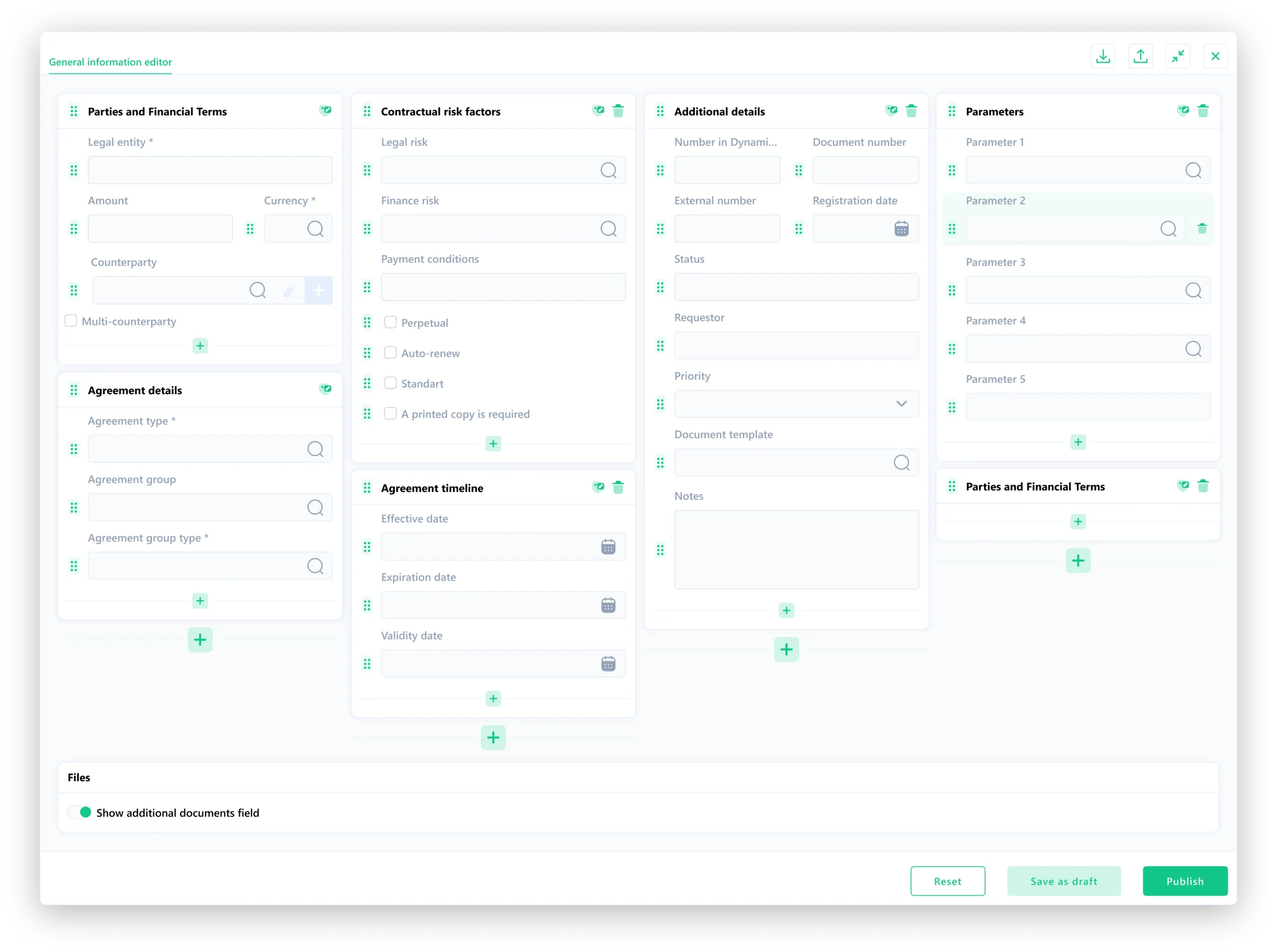Click Save as draft
The image size is (1276, 952).
coord(1064,881)
